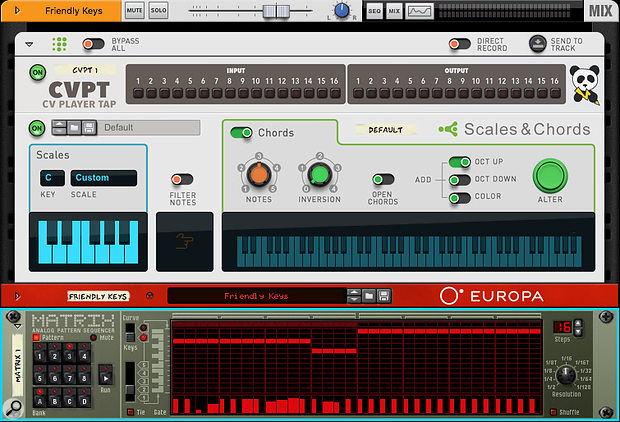Collapse the Players rack fold arrow
Image resolution: width=620 pixels, height=422 pixels.
(29, 44)
